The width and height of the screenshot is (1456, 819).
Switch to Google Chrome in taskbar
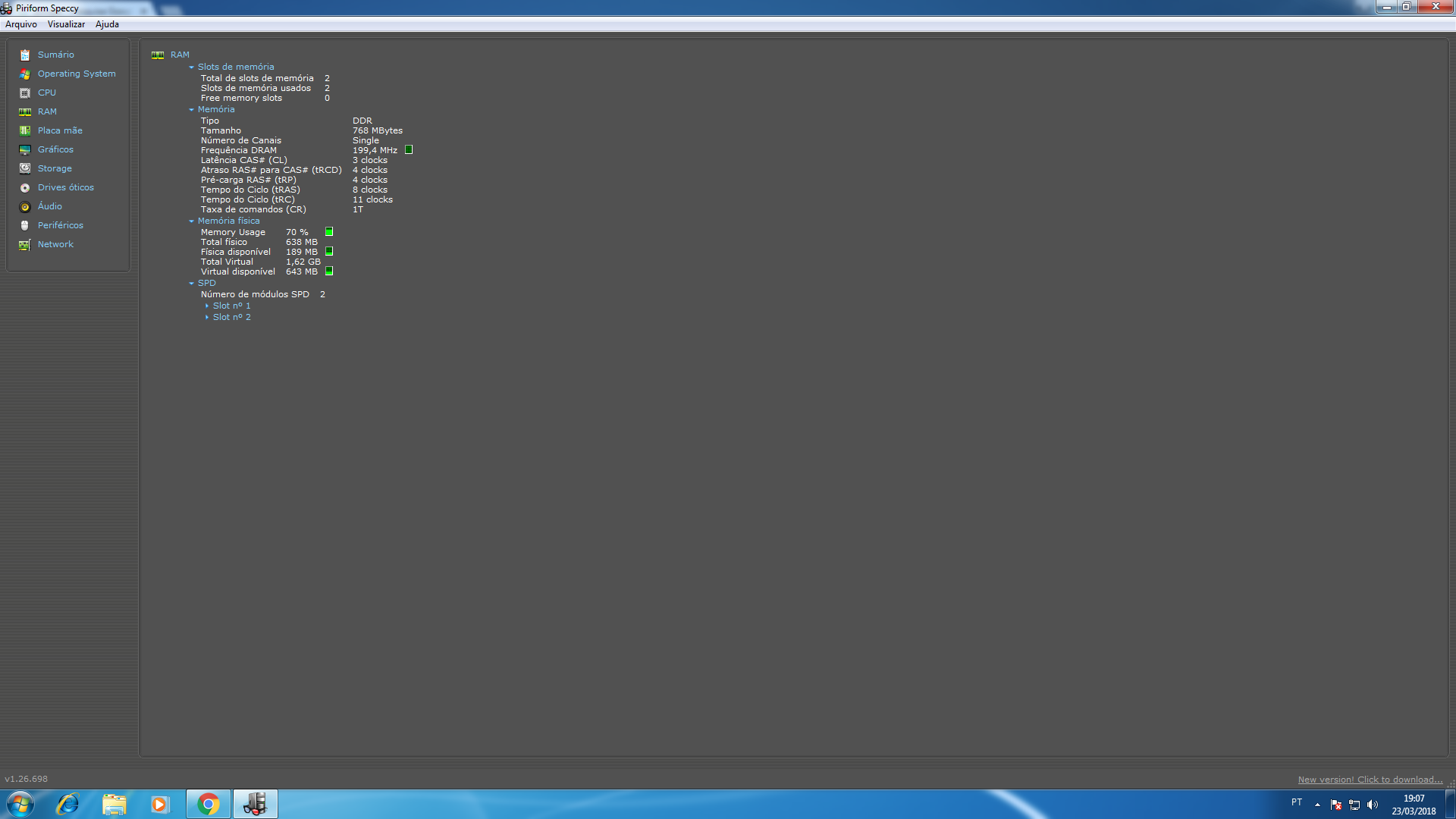coord(209,804)
